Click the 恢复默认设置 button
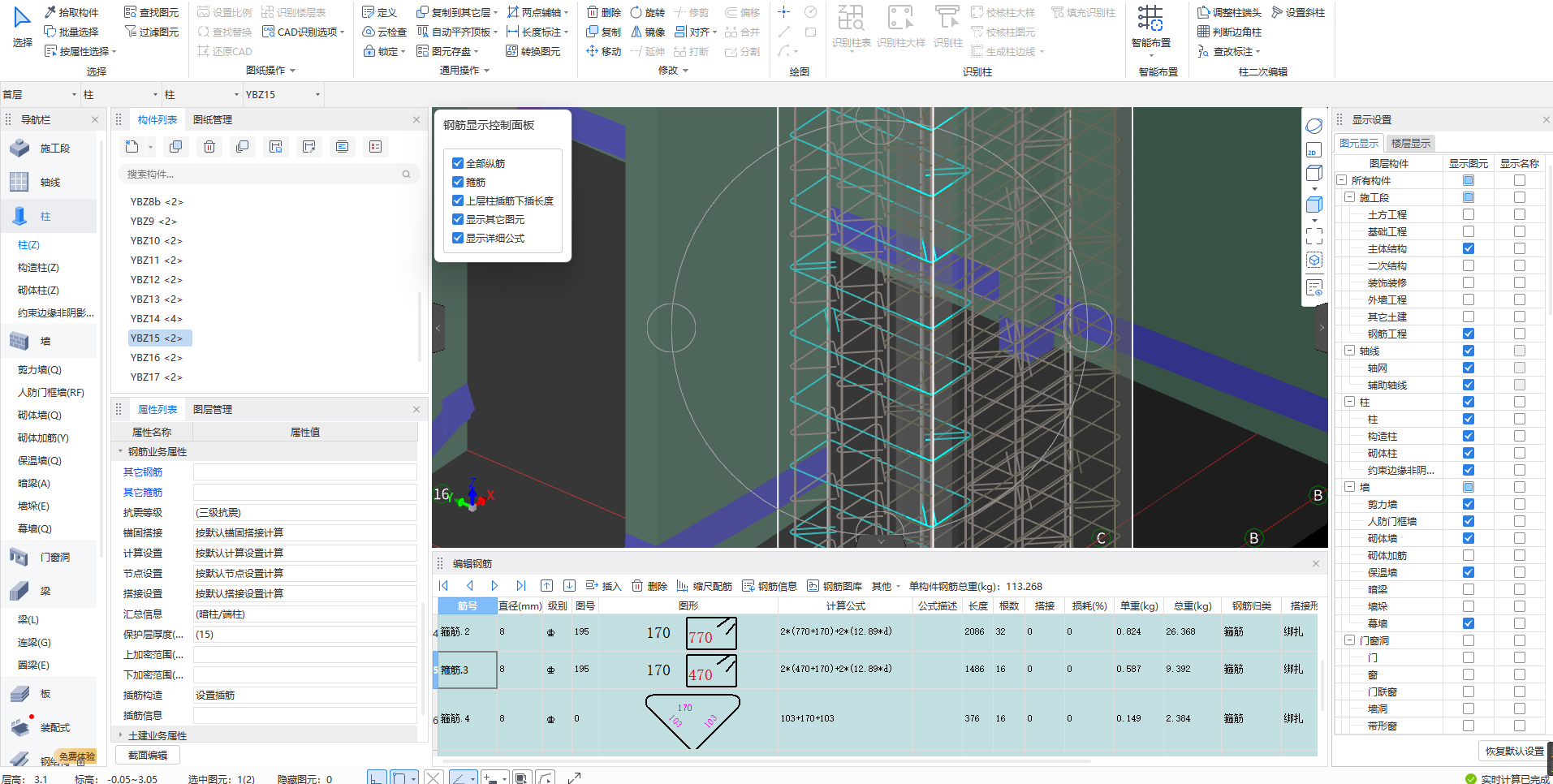Image resolution: width=1553 pixels, height=784 pixels. point(1514,752)
